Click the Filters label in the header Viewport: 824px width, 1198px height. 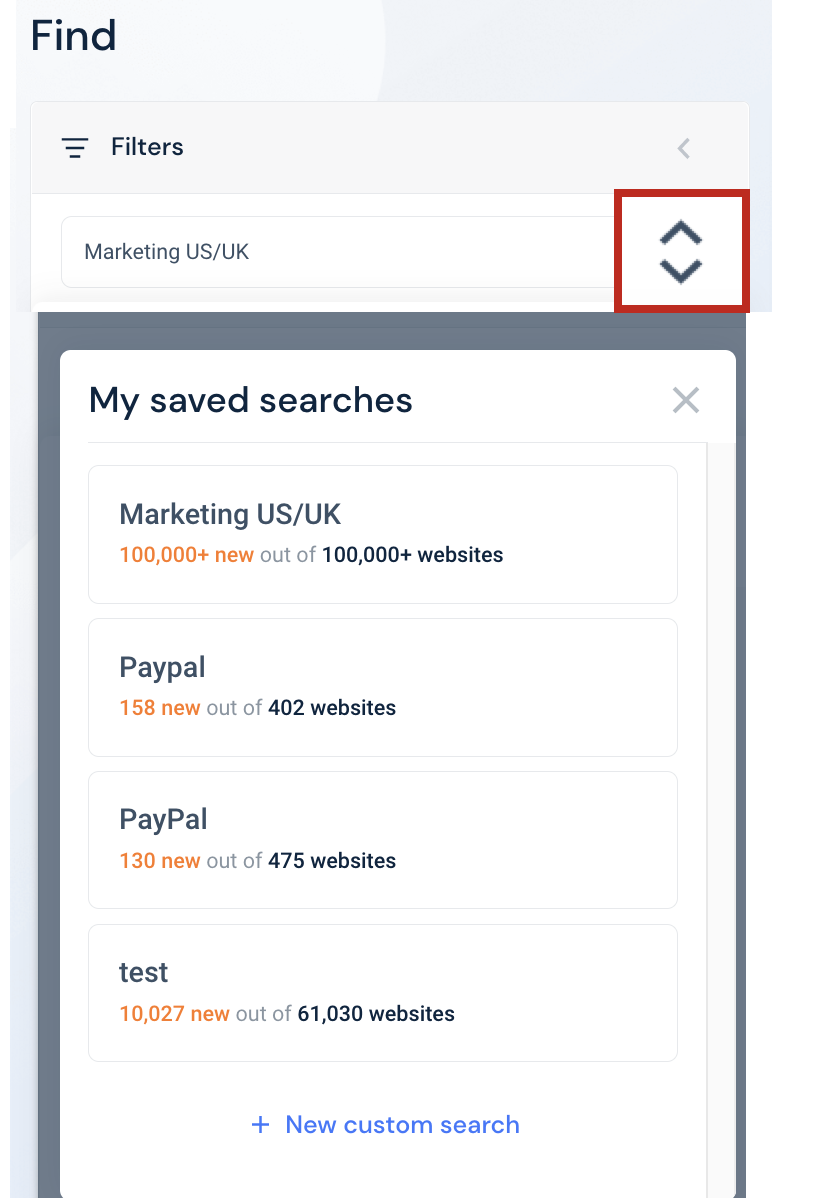pos(148,147)
